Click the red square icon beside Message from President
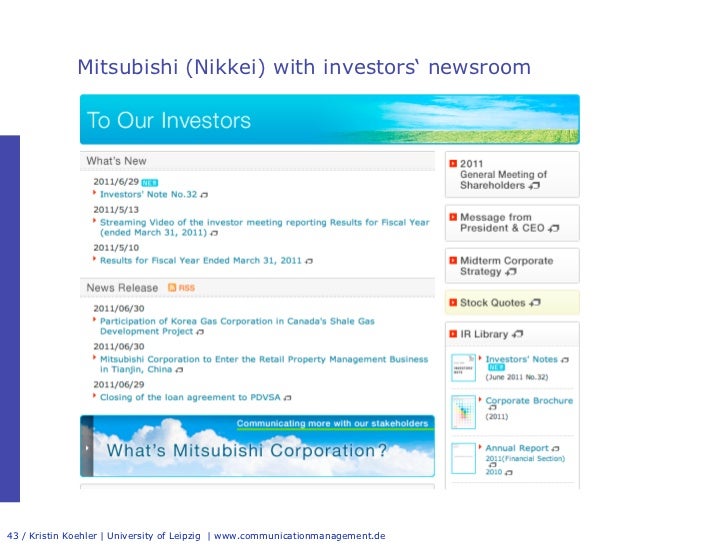The image size is (728, 546). click(453, 217)
